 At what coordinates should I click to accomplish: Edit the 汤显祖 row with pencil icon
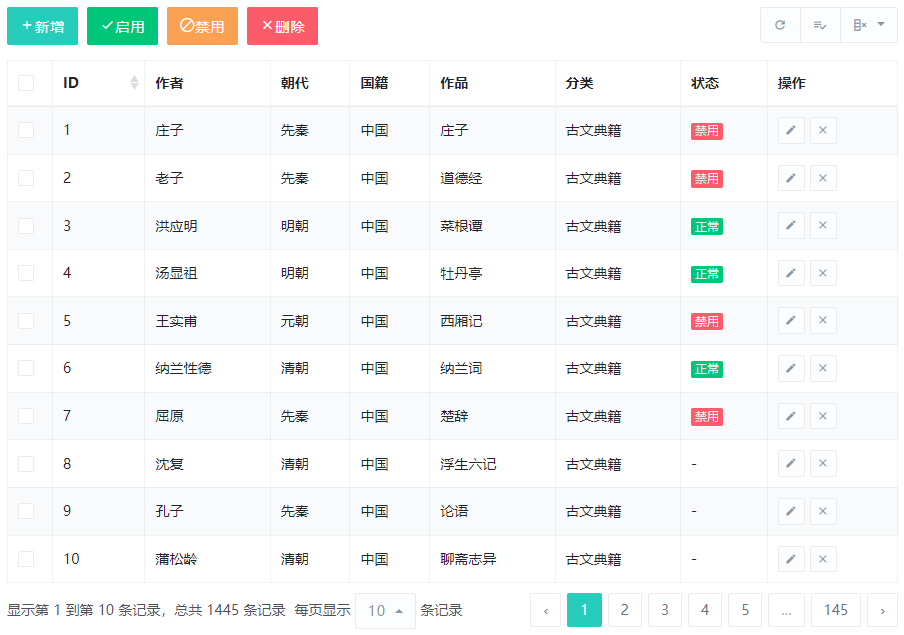tap(791, 273)
